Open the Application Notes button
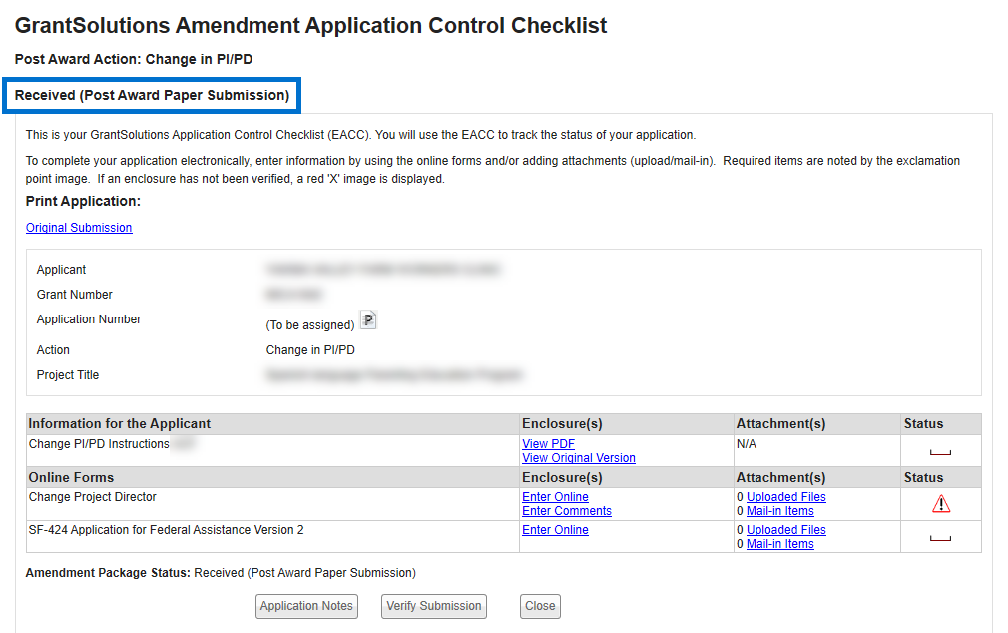The width and height of the screenshot is (1008, 633). (x=306, y=606)
